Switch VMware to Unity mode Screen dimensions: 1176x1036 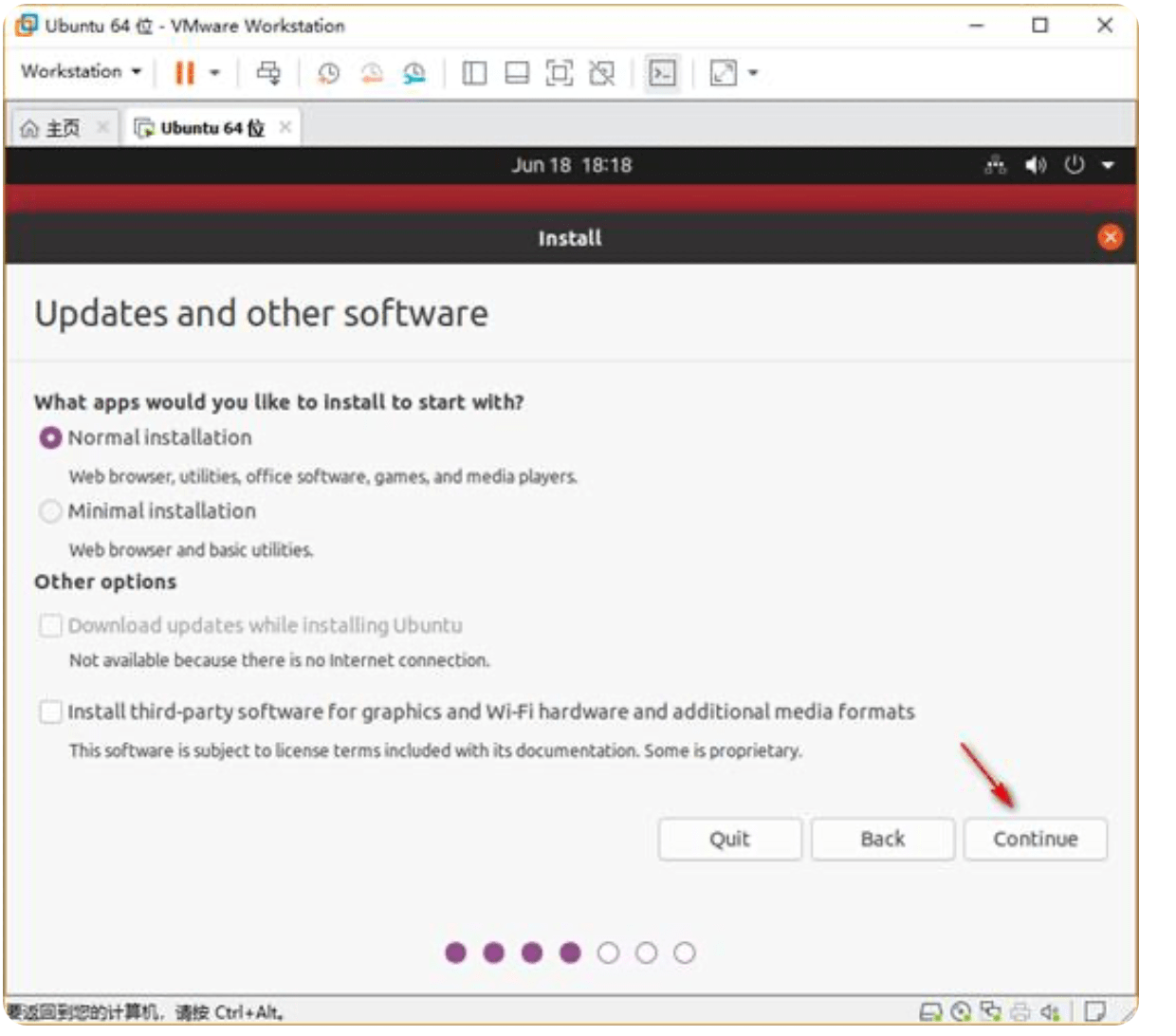pyautogui.click(x=602, y=73)
